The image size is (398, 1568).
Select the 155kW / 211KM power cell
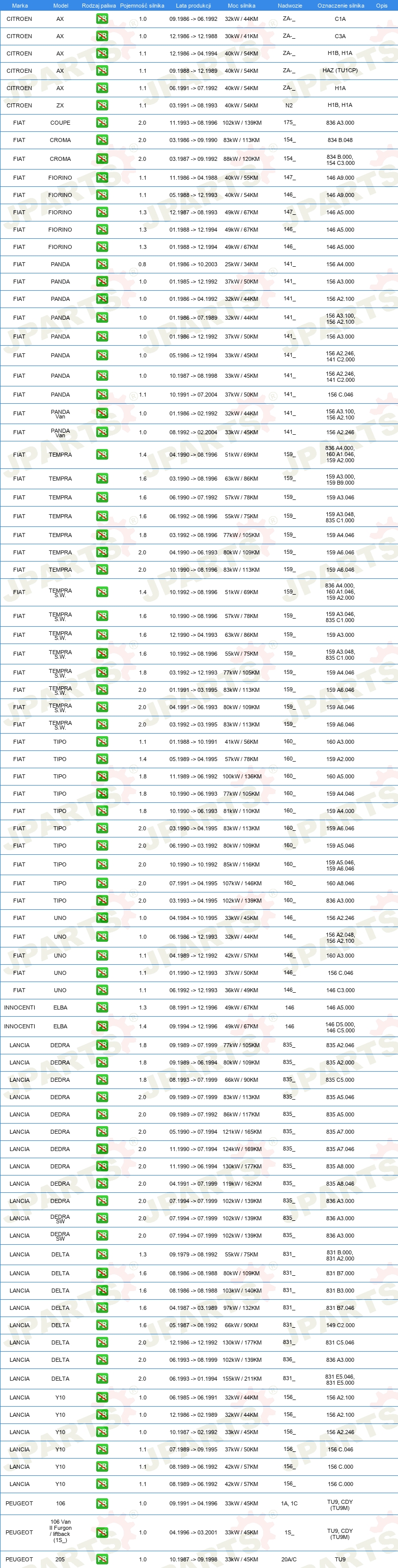[x=242, y=1379]
